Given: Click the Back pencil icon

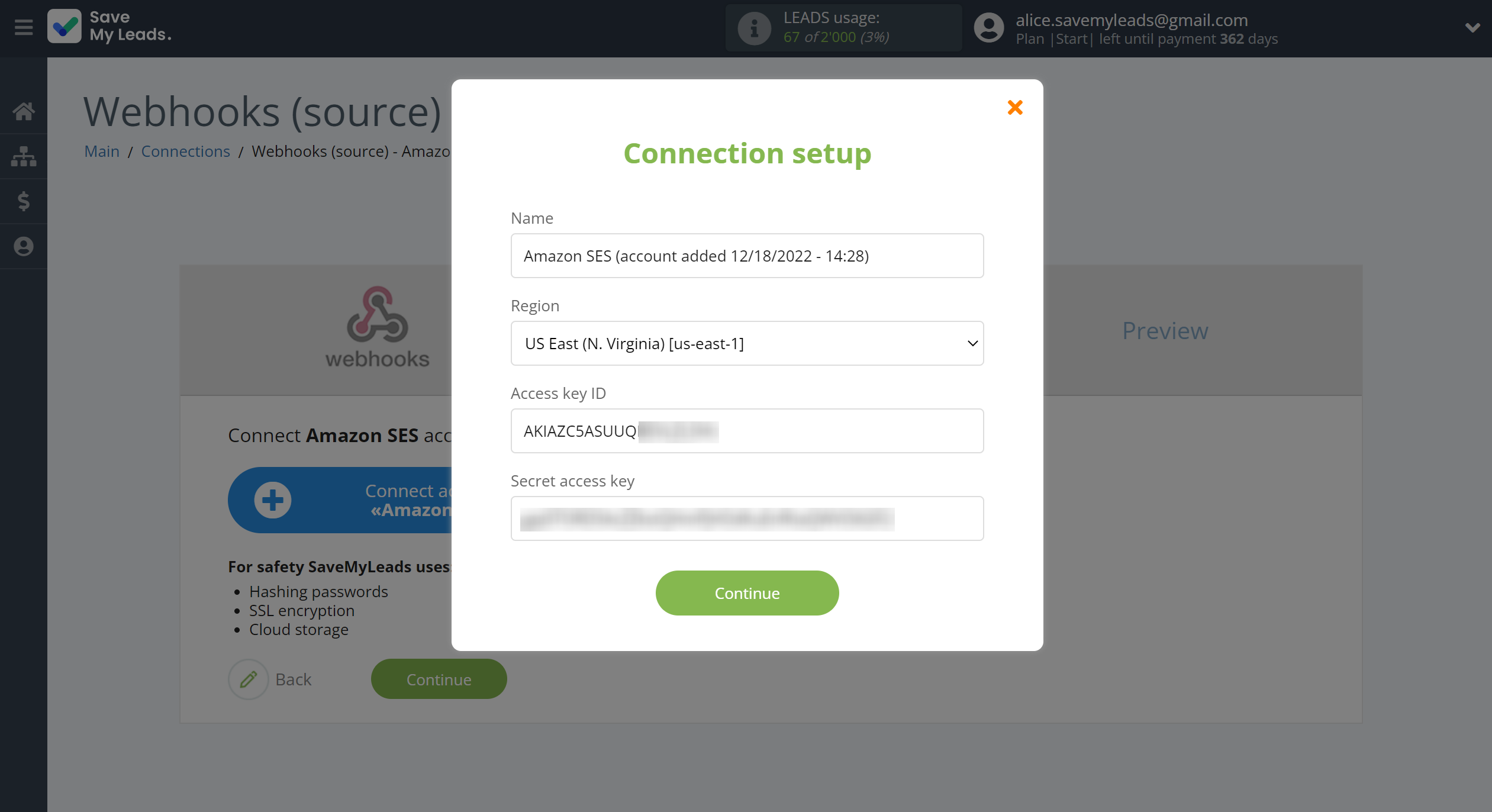Looking at the screenshot, I should pyautogui.click(x=249, y=679).
